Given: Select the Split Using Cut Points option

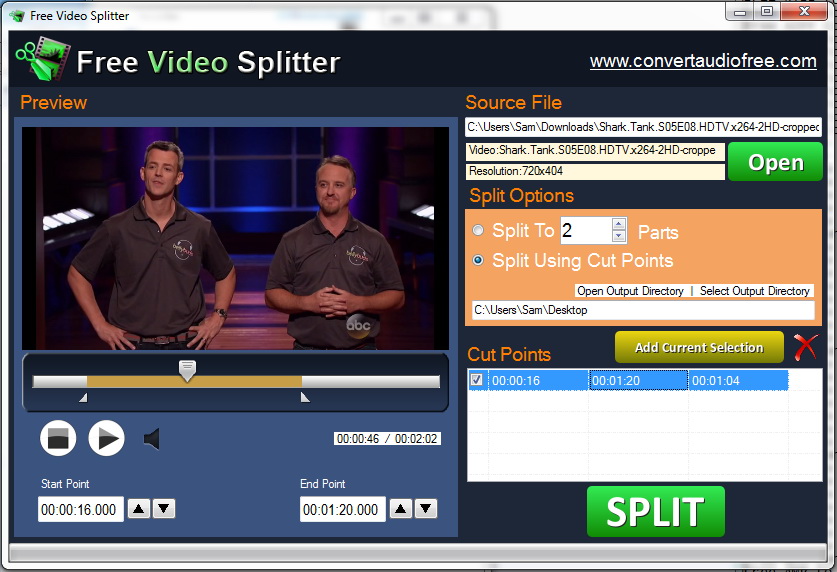Looking at the screenshot, I should [478, 260].
